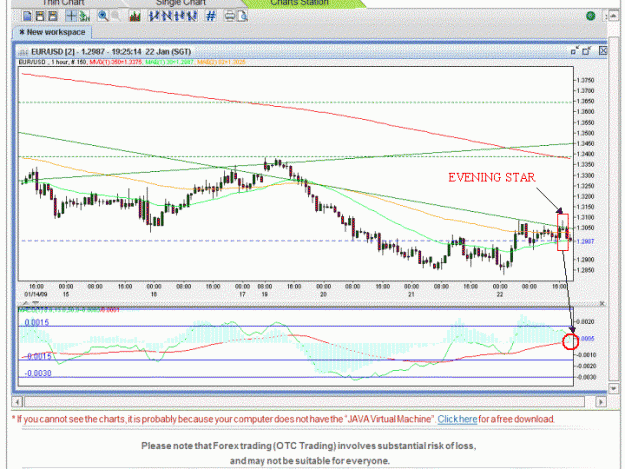Toggle the crosshair cursor tool

(71, 16)
